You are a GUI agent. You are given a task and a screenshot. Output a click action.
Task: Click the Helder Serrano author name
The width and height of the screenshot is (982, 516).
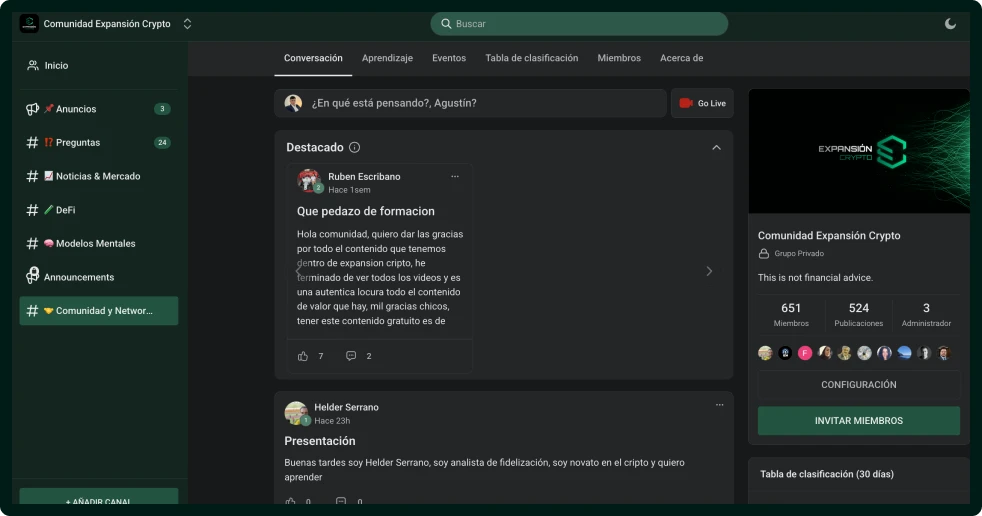[x=346, y=407]
